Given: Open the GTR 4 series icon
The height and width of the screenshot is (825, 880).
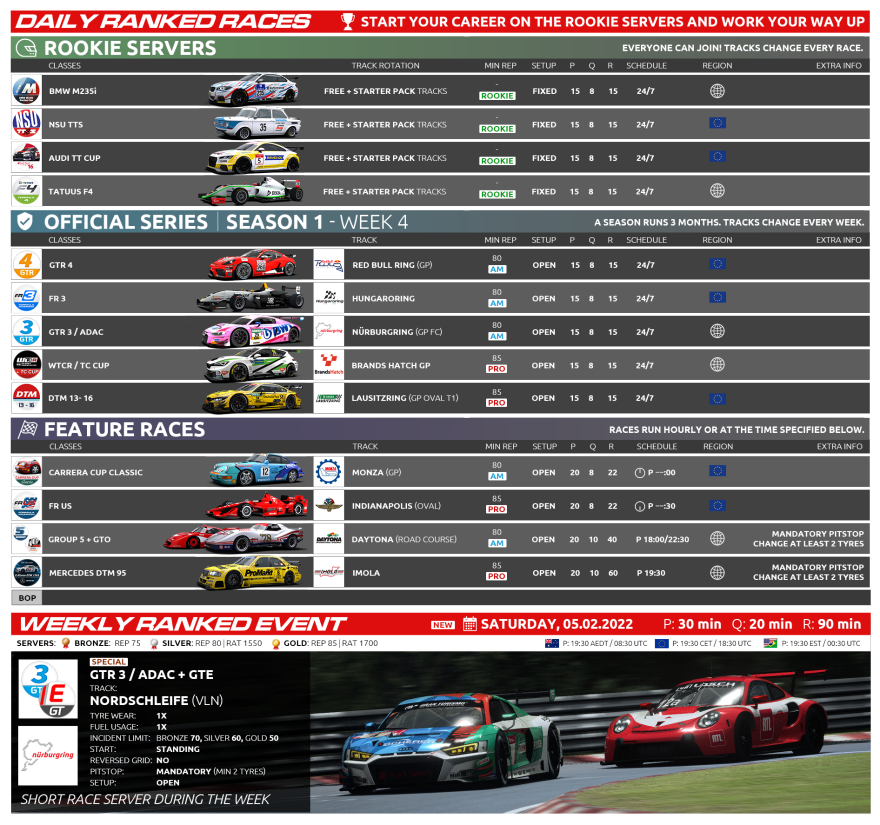Looking at the screenshot, I should pos(26,265).
